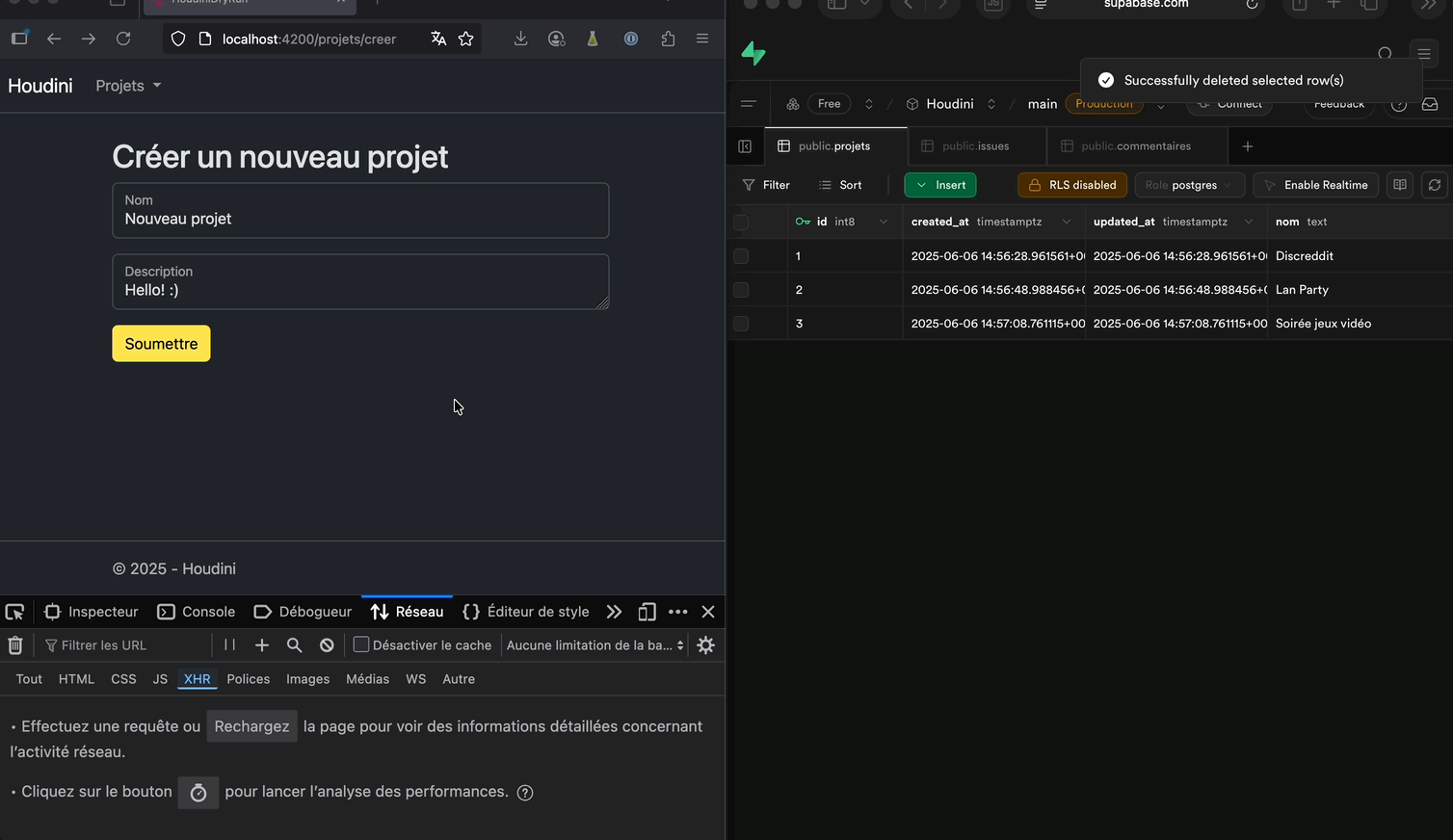This screenshot has height=840, width=1453.
Task: Click the element picker icon in devtools
Action: coord(14,612)
